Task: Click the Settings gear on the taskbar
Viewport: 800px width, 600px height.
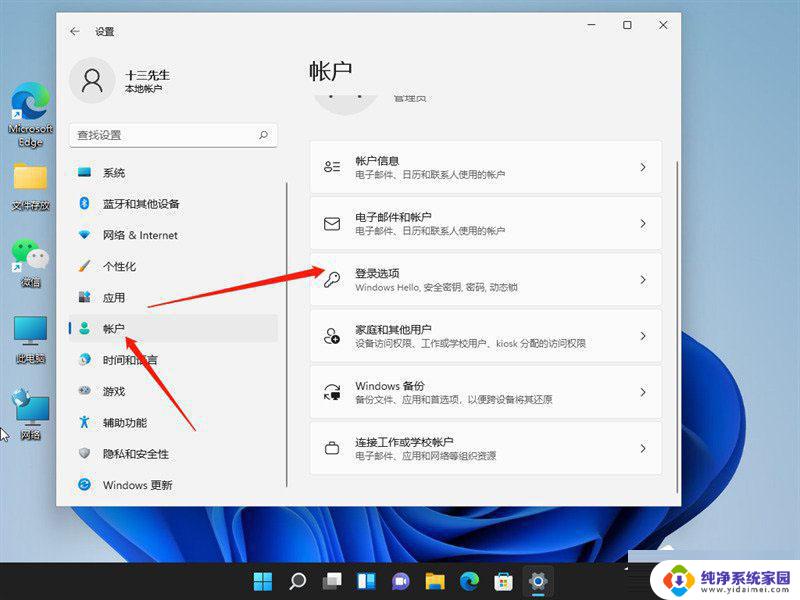Action: (537, 581)
